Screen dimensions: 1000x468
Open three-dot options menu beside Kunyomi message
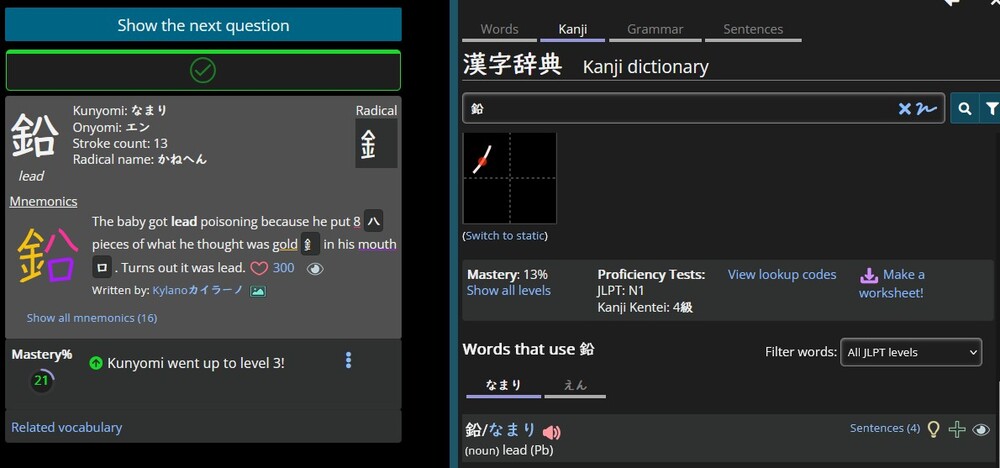[348, 360]
